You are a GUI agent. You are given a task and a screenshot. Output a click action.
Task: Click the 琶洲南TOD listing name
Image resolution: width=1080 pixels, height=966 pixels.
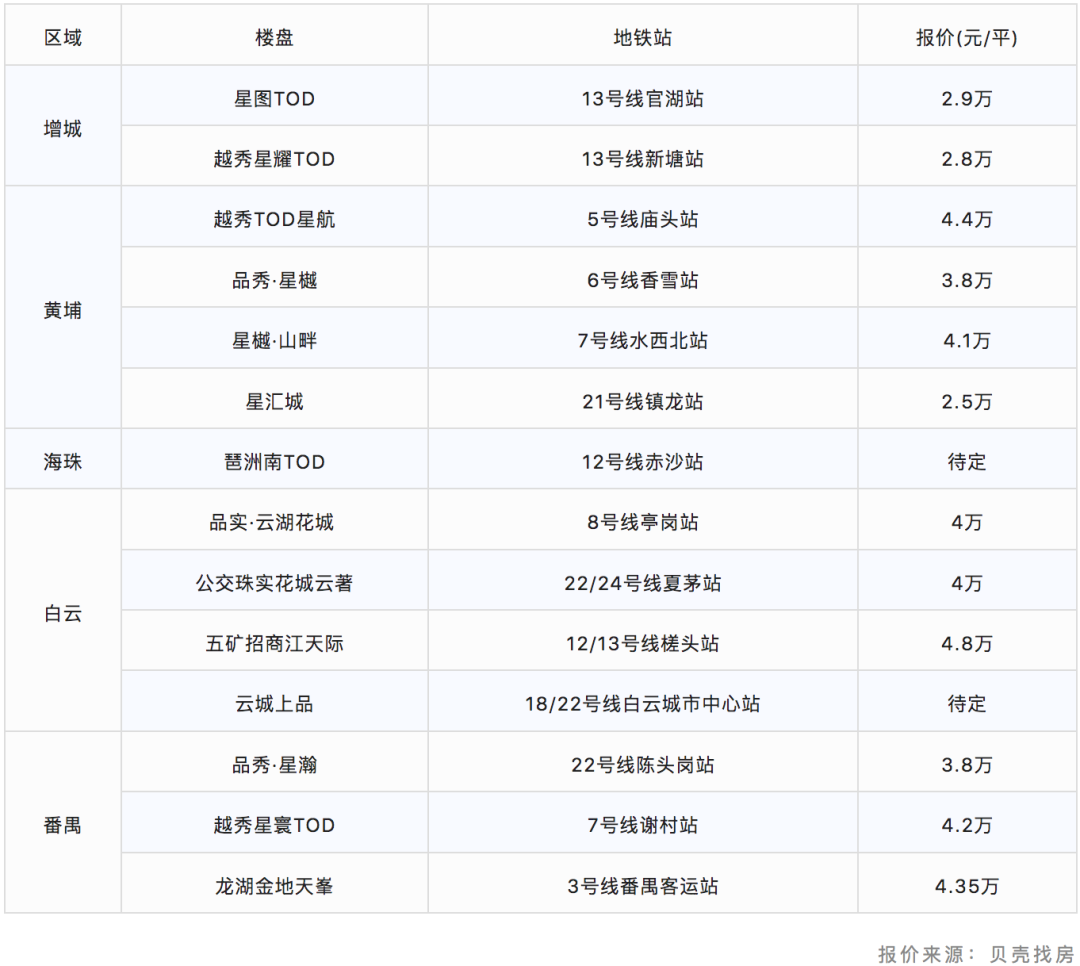[274, 460]
